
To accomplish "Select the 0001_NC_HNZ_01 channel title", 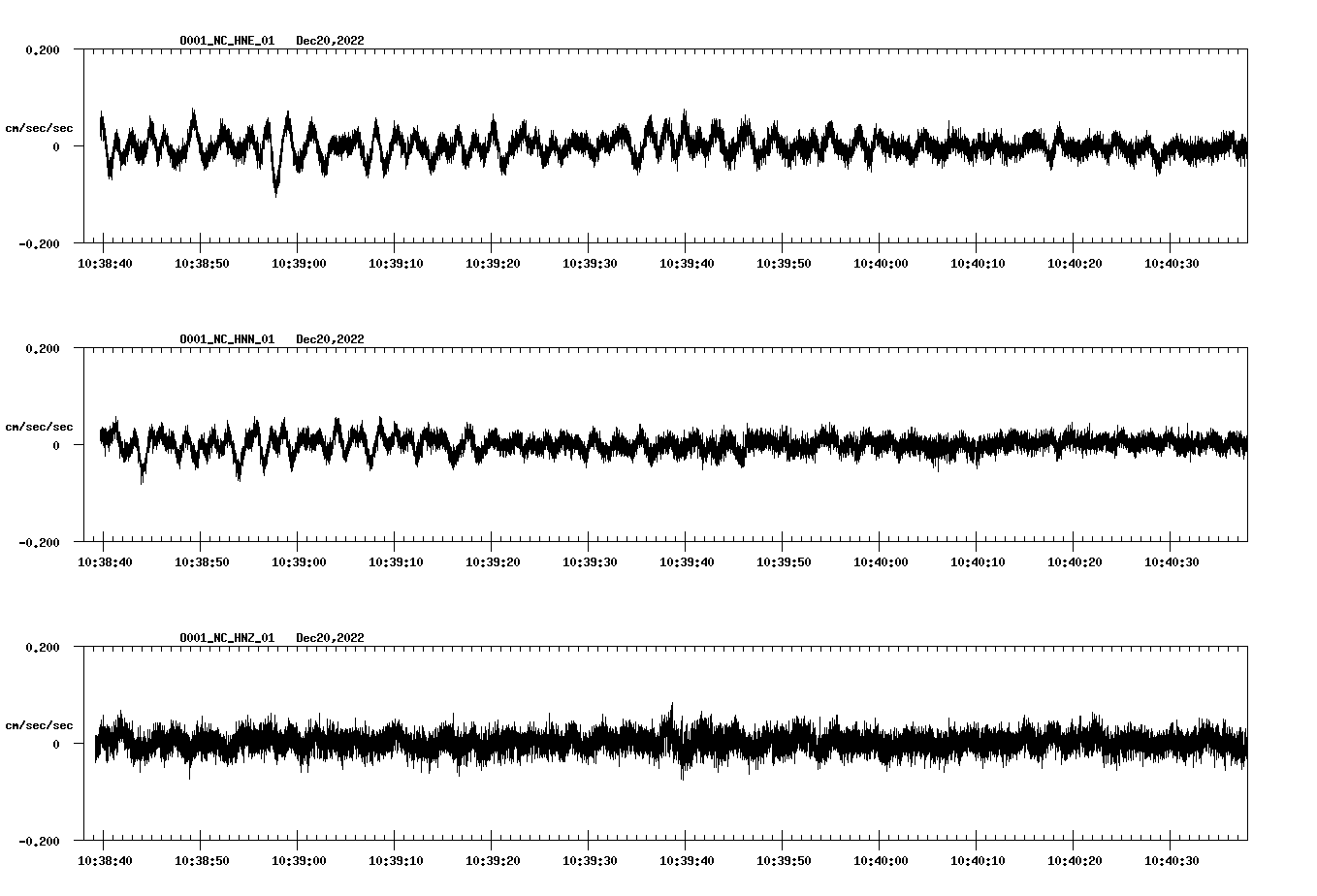I will click(227, 638).
